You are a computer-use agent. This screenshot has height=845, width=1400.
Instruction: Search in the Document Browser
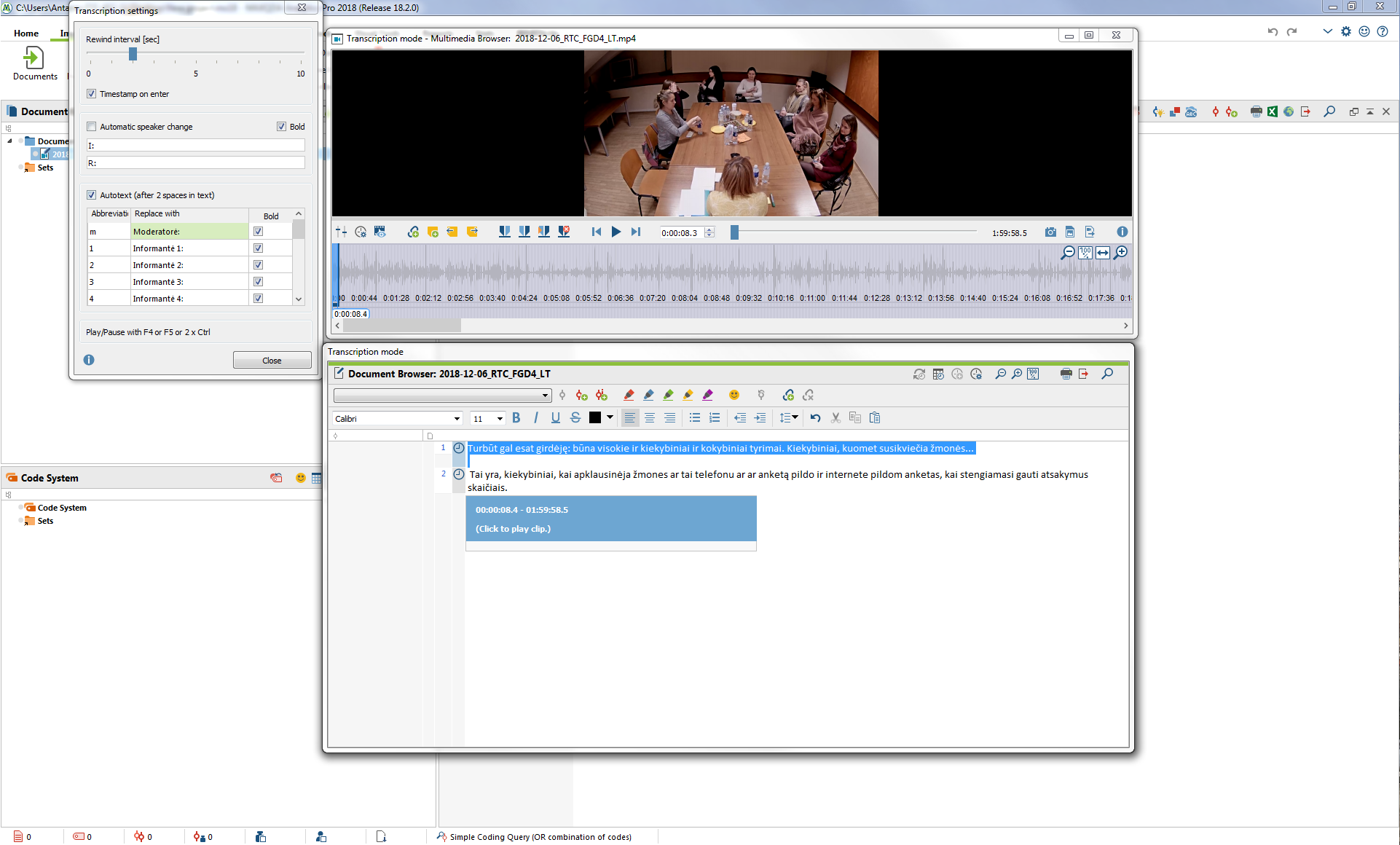(x=1107, y=374)
